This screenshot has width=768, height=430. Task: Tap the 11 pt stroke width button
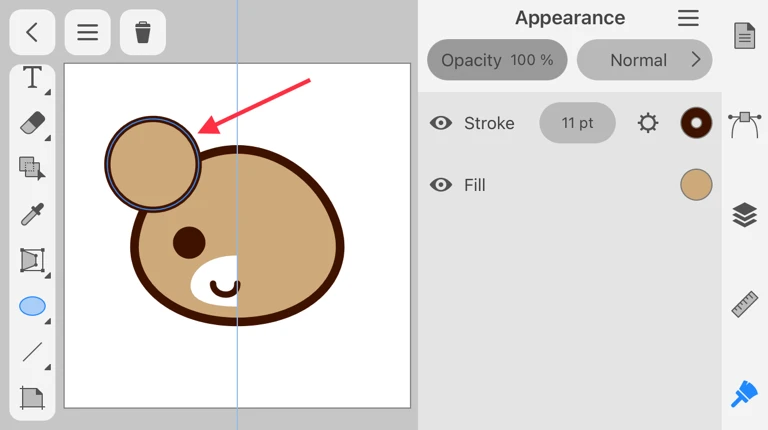(x=577, y=123)
